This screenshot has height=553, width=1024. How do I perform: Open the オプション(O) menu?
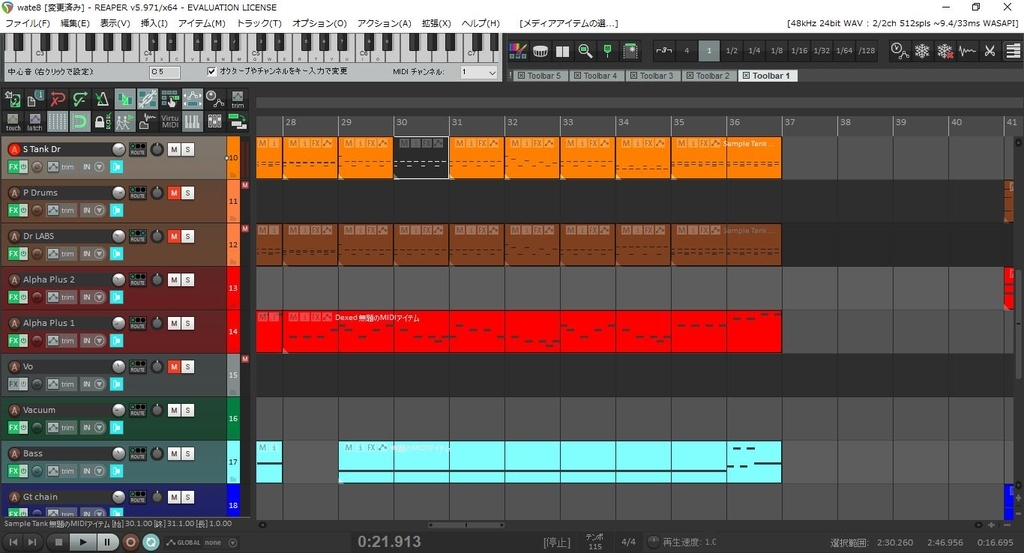point(319,23)
